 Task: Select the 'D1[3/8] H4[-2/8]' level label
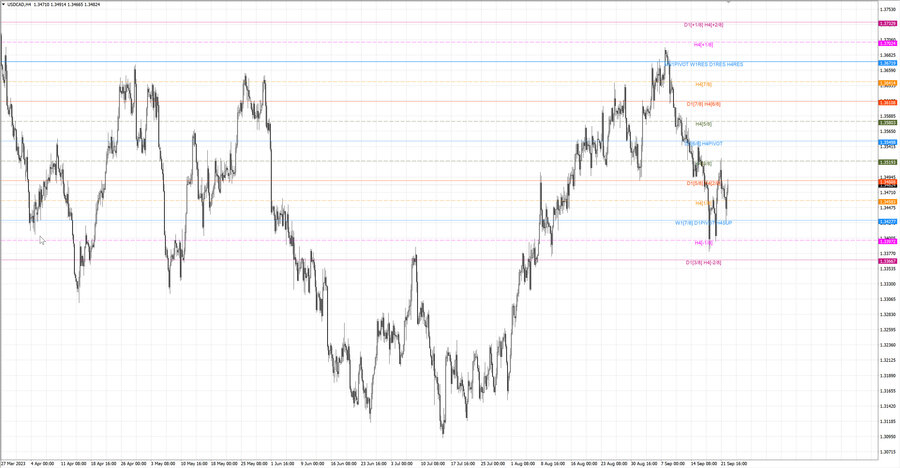[x=704, y=262]
